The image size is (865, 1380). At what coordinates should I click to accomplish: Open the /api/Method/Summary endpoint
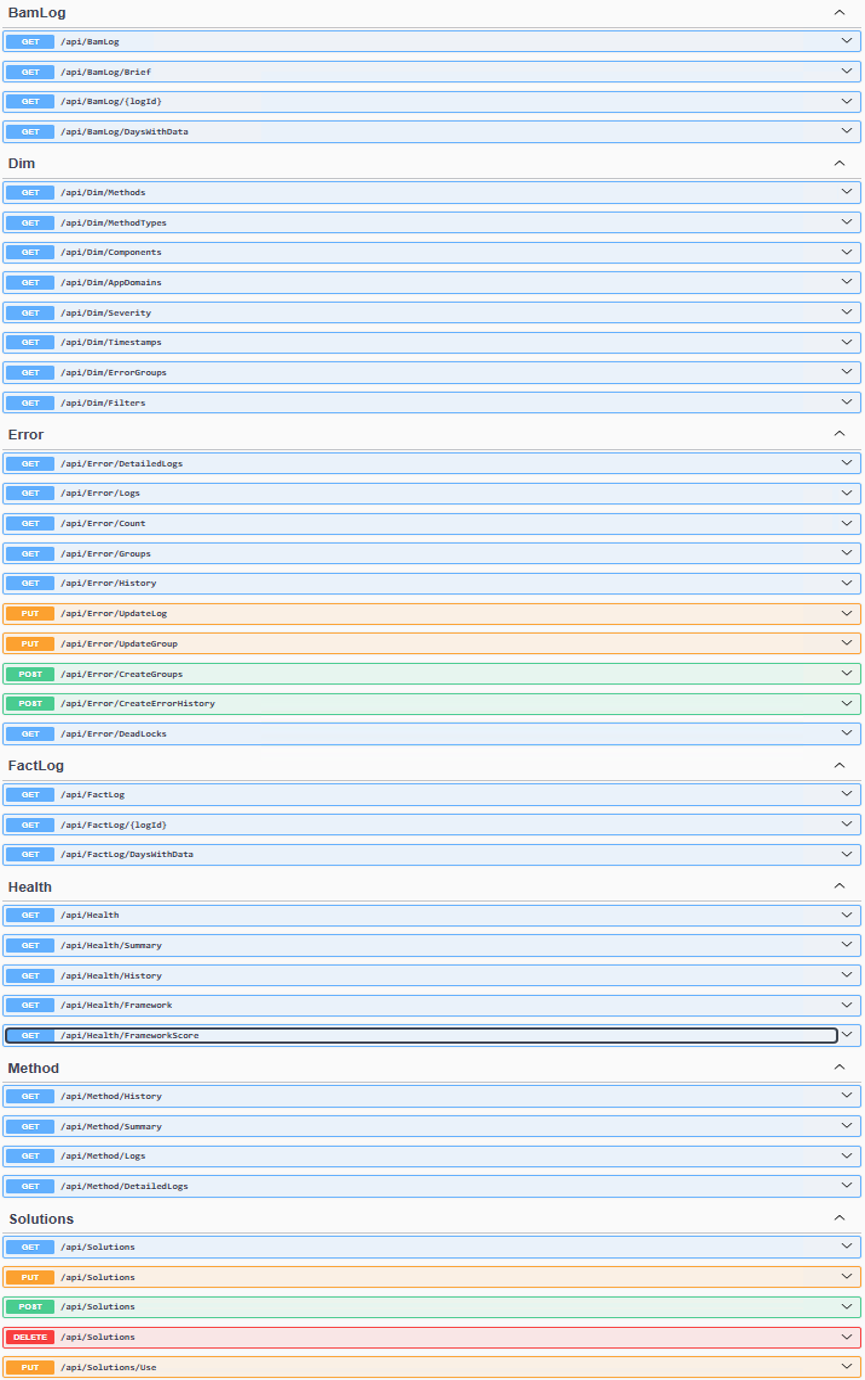pos(432,1126)
